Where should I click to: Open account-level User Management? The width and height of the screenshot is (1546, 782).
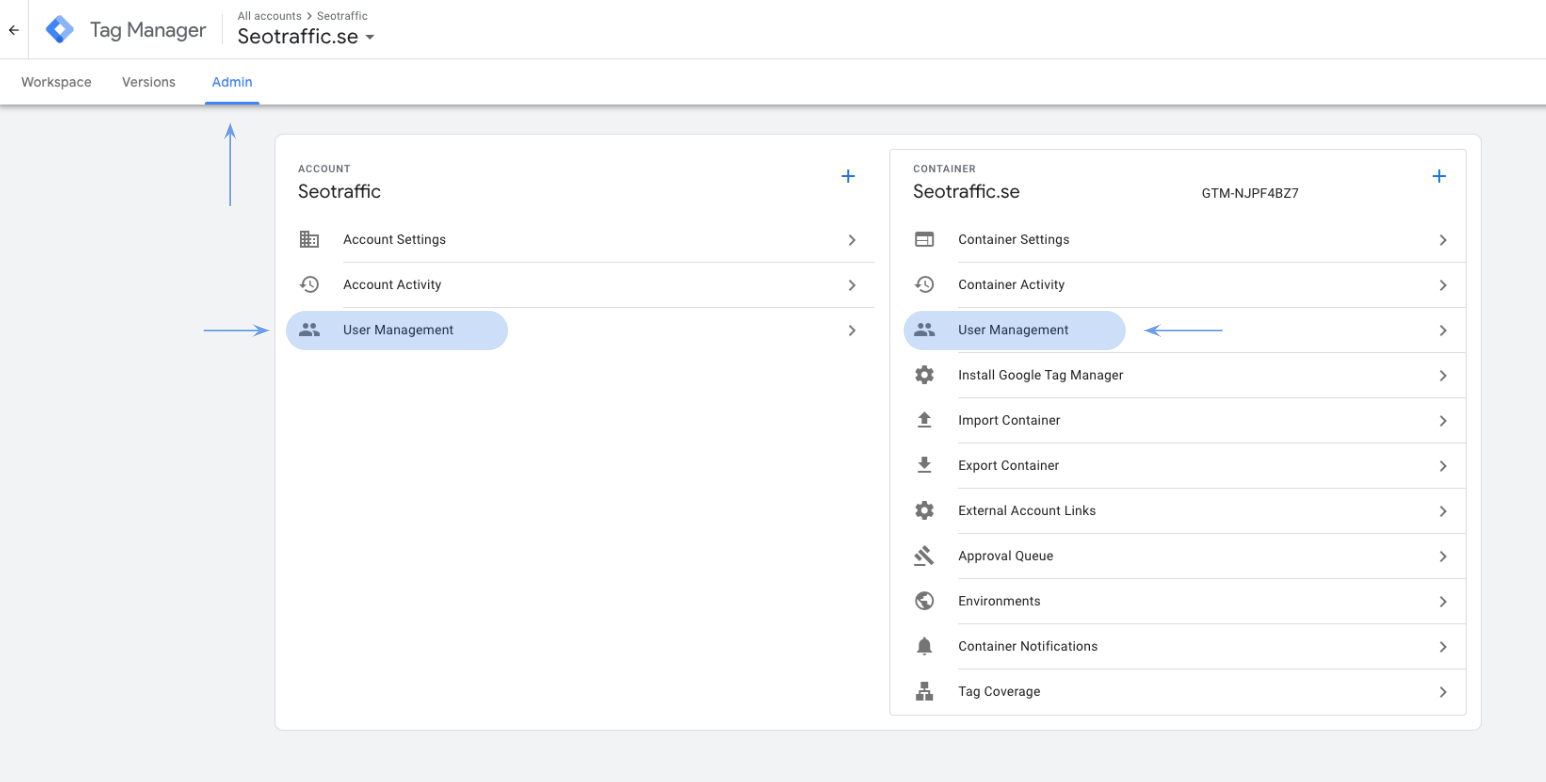pyautogui.click(x=398, y=330)
